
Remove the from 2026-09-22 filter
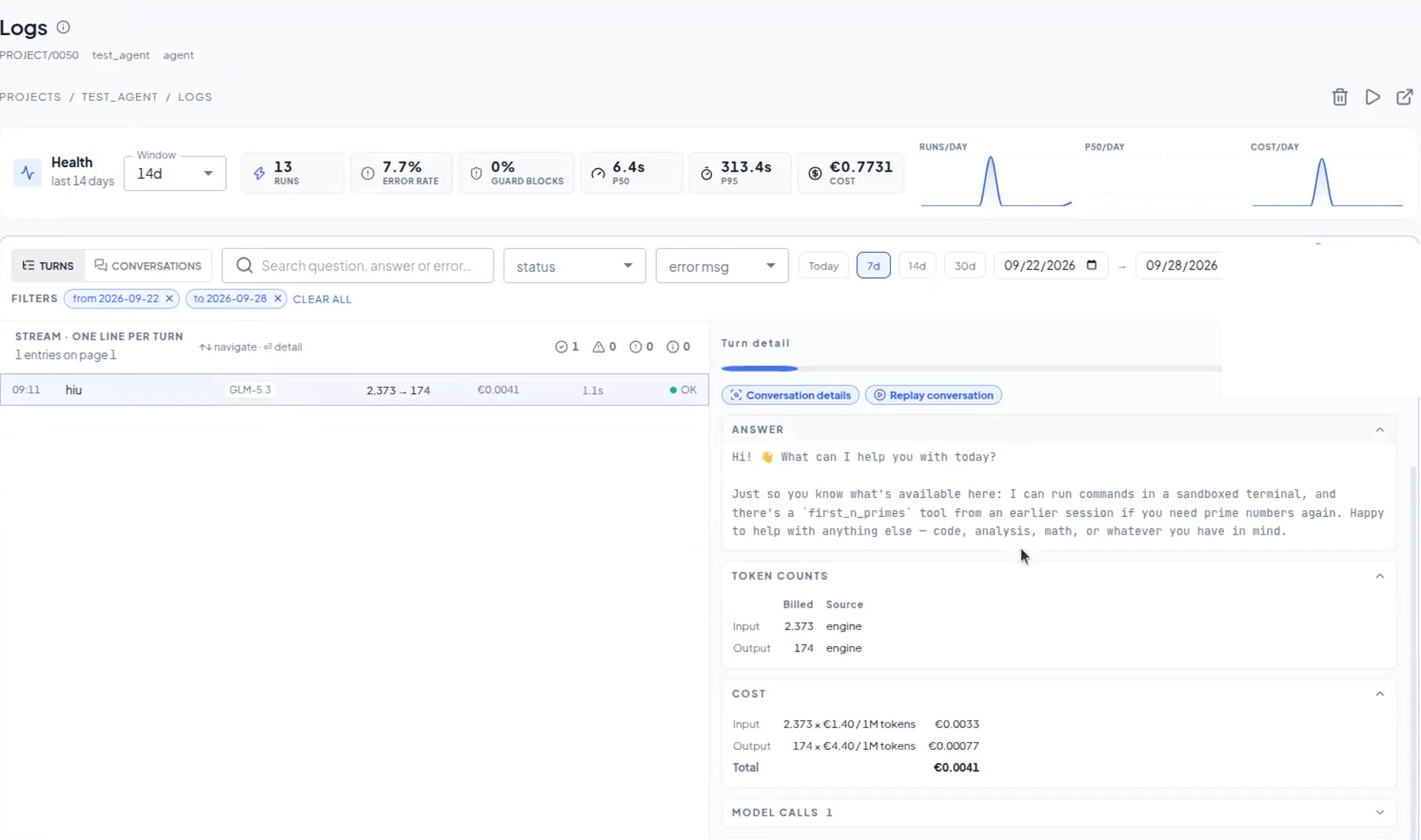coord(170,299)
